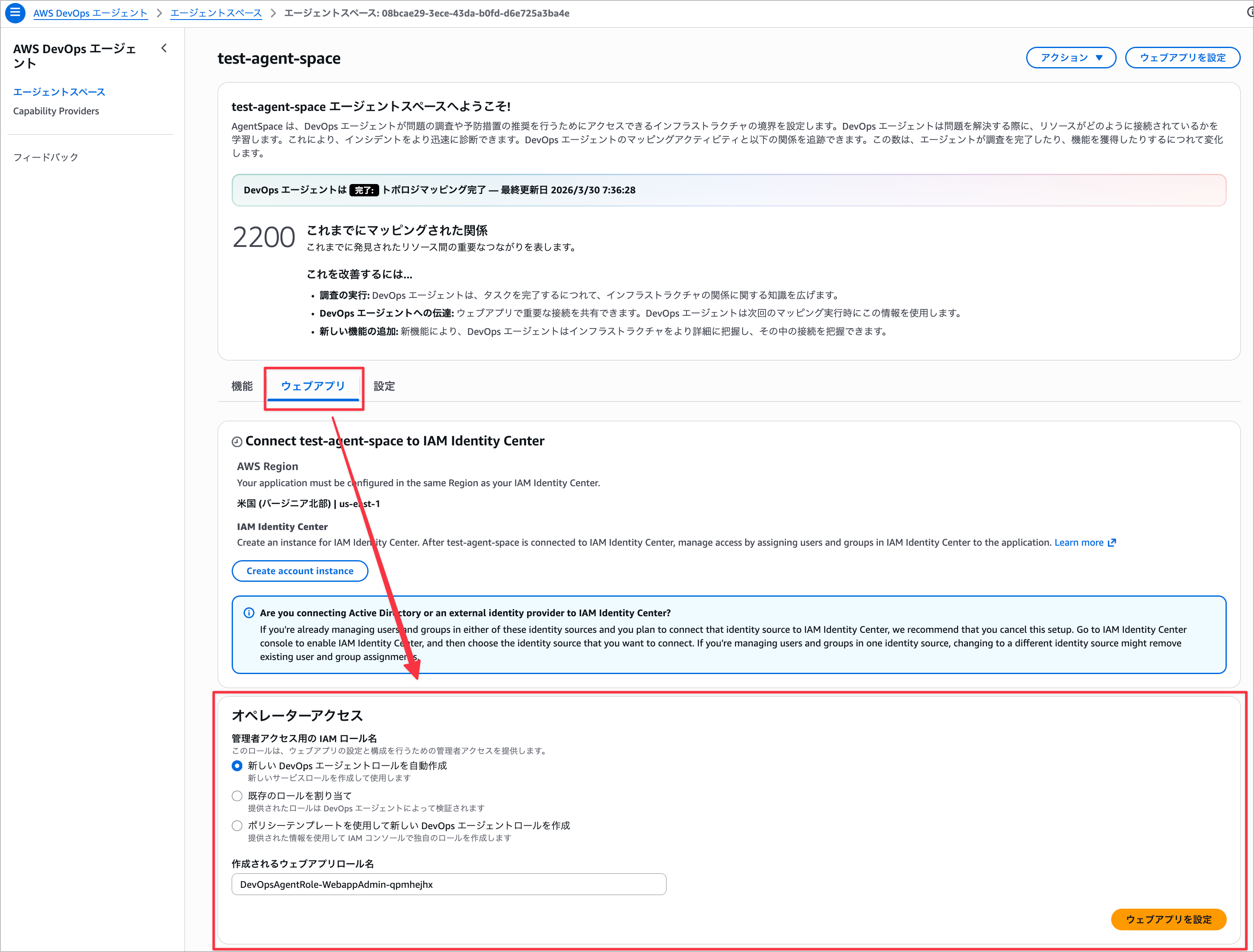The height and width of the screenshot is (952, 1254).
Task: Select ポリシーテンプレートを使用 radio option
Action: [x=237, y=826]
